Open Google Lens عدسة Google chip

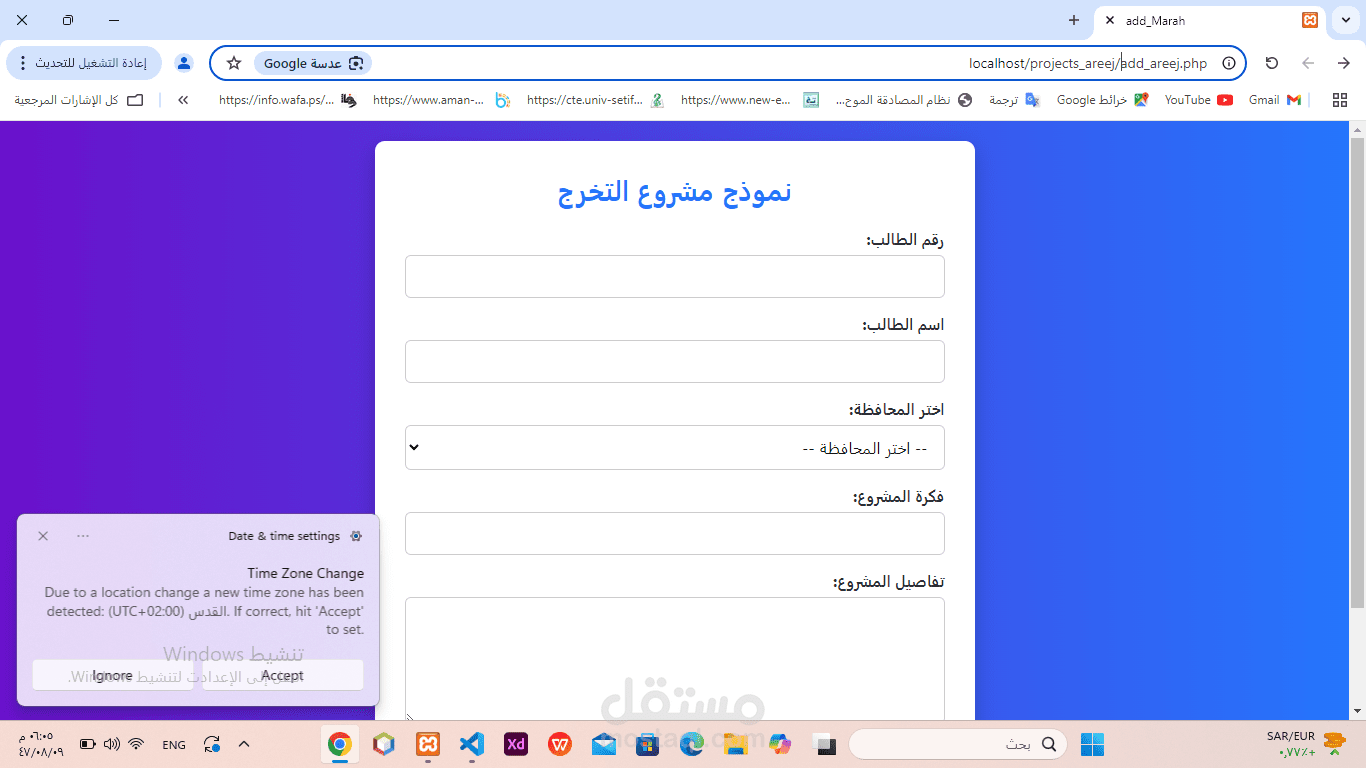tap(313, 63)
